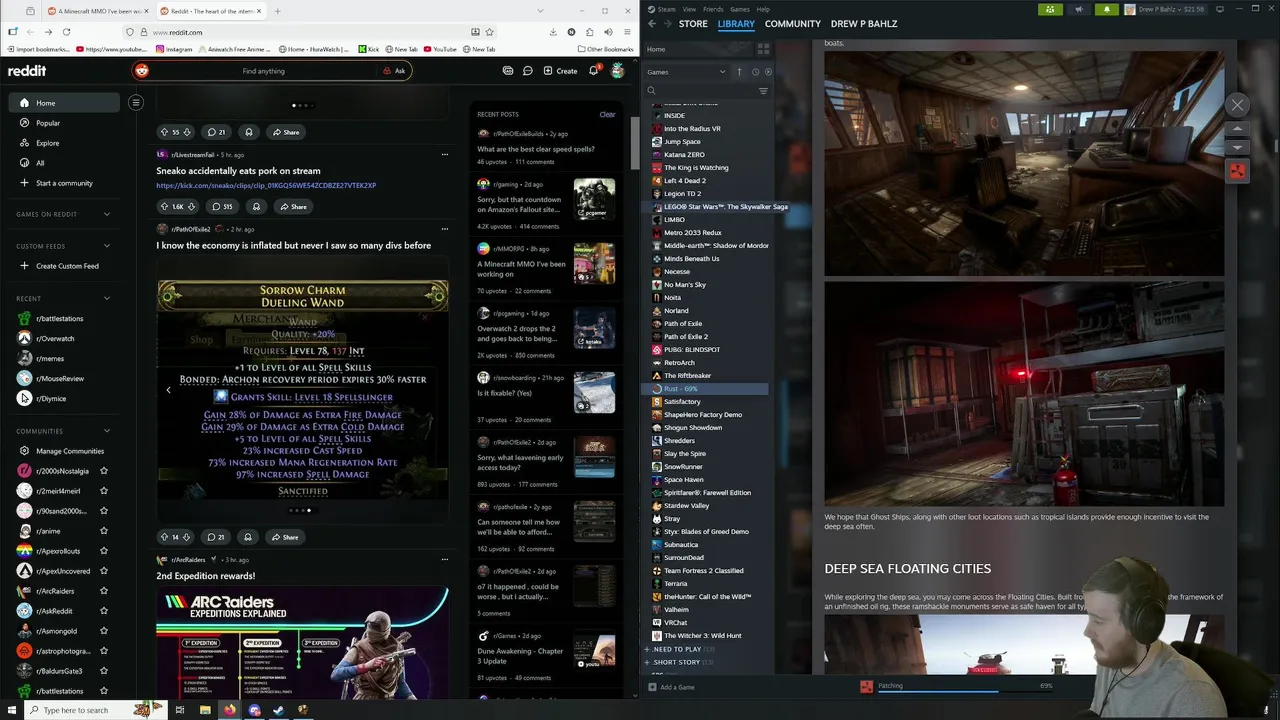Open comments on the Sneako post (315)
Viewport: 1280px width, 720px height.
point(222,206)
